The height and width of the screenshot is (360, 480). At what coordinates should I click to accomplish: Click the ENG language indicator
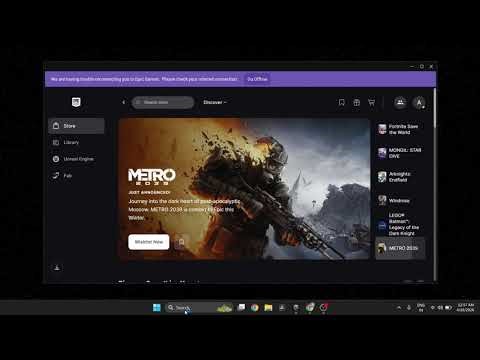[x=421, y=307]
